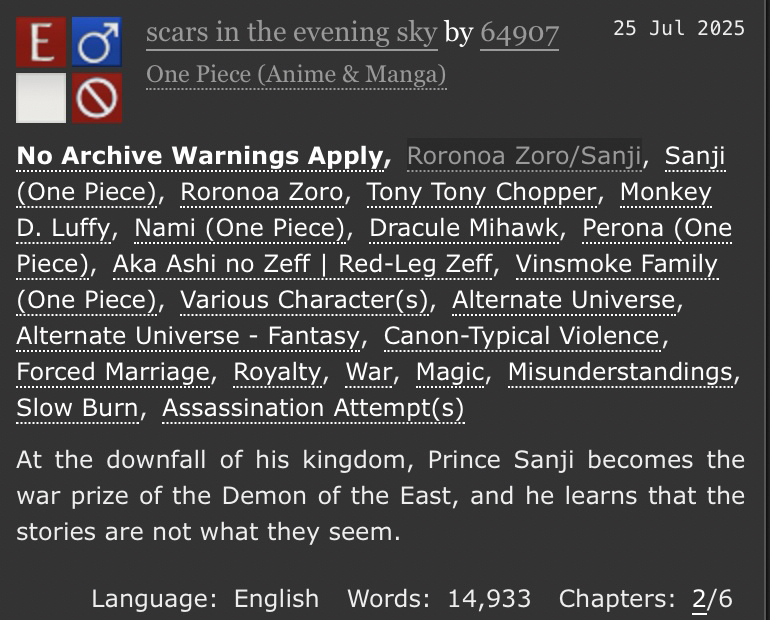This screenshot has height=620, width=770.
Task: Open Misunderstandings tag
Action: tap(621, 372)
